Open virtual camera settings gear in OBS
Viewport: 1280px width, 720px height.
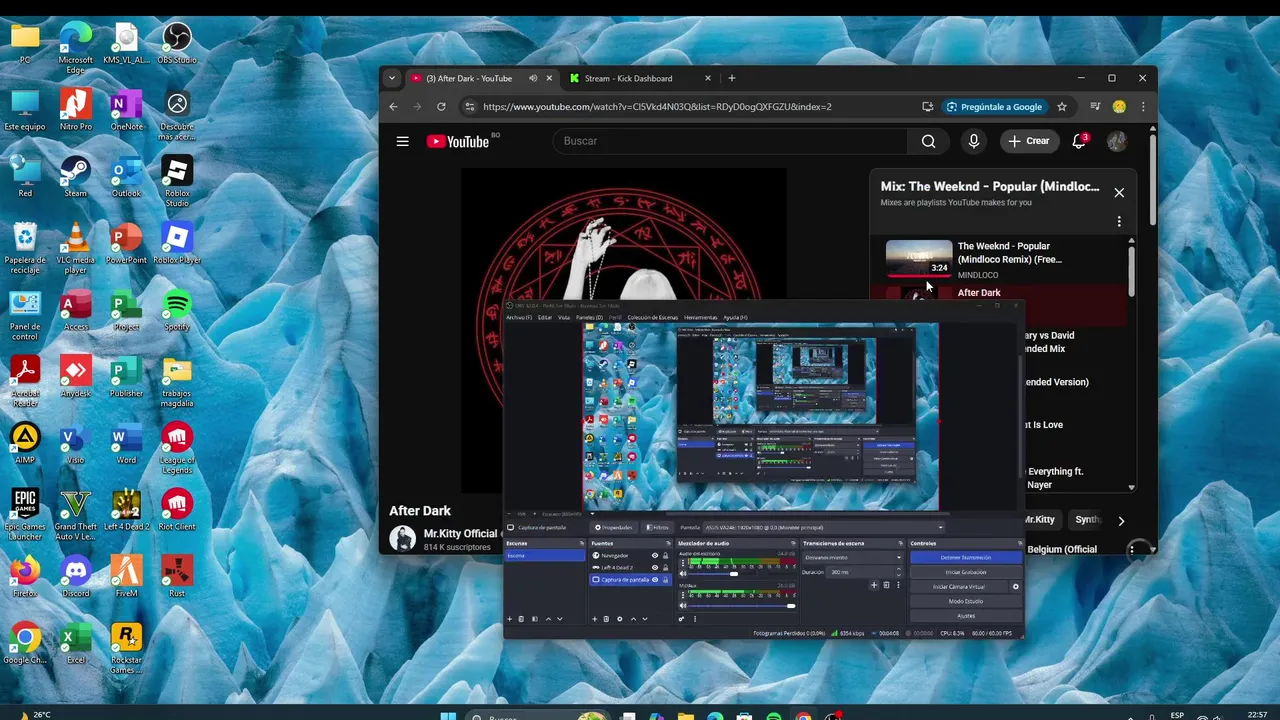[x=1016, y=586]
